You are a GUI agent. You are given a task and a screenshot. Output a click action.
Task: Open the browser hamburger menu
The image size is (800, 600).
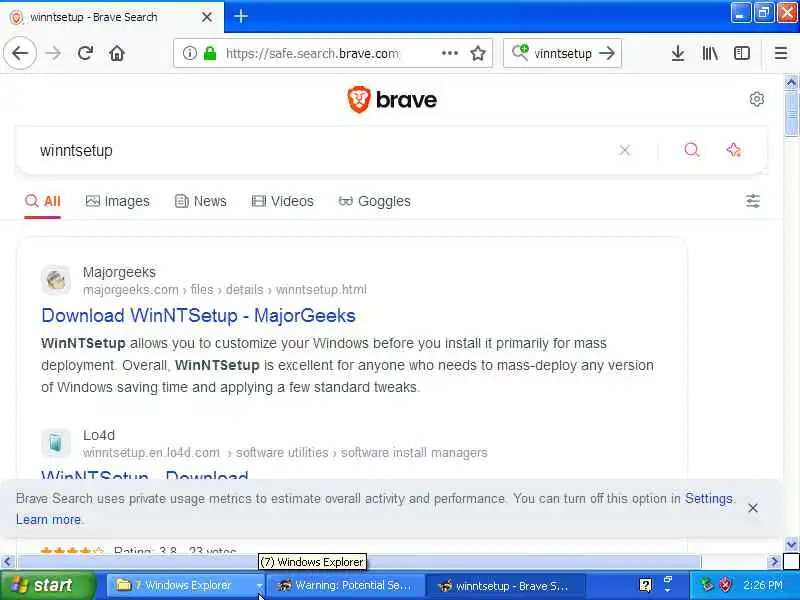[x=781, y=53]
